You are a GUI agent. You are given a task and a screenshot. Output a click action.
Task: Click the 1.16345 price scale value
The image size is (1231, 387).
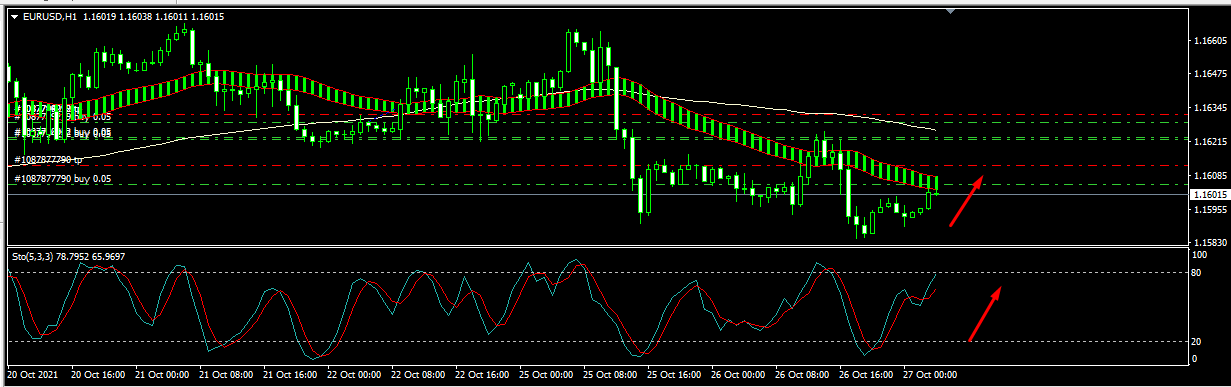click(1210, 108)
